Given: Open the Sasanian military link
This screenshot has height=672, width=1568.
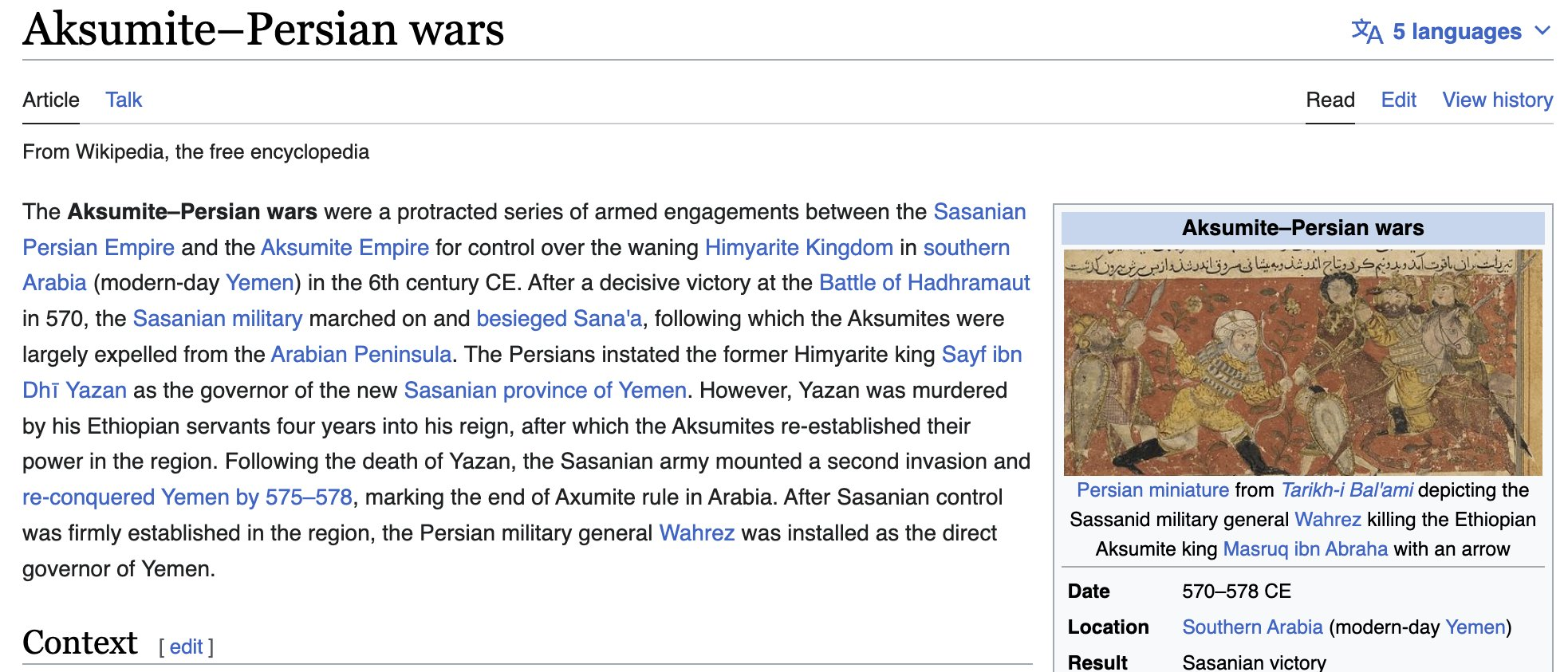Looking at the screenshot, I should pos(217,319).
